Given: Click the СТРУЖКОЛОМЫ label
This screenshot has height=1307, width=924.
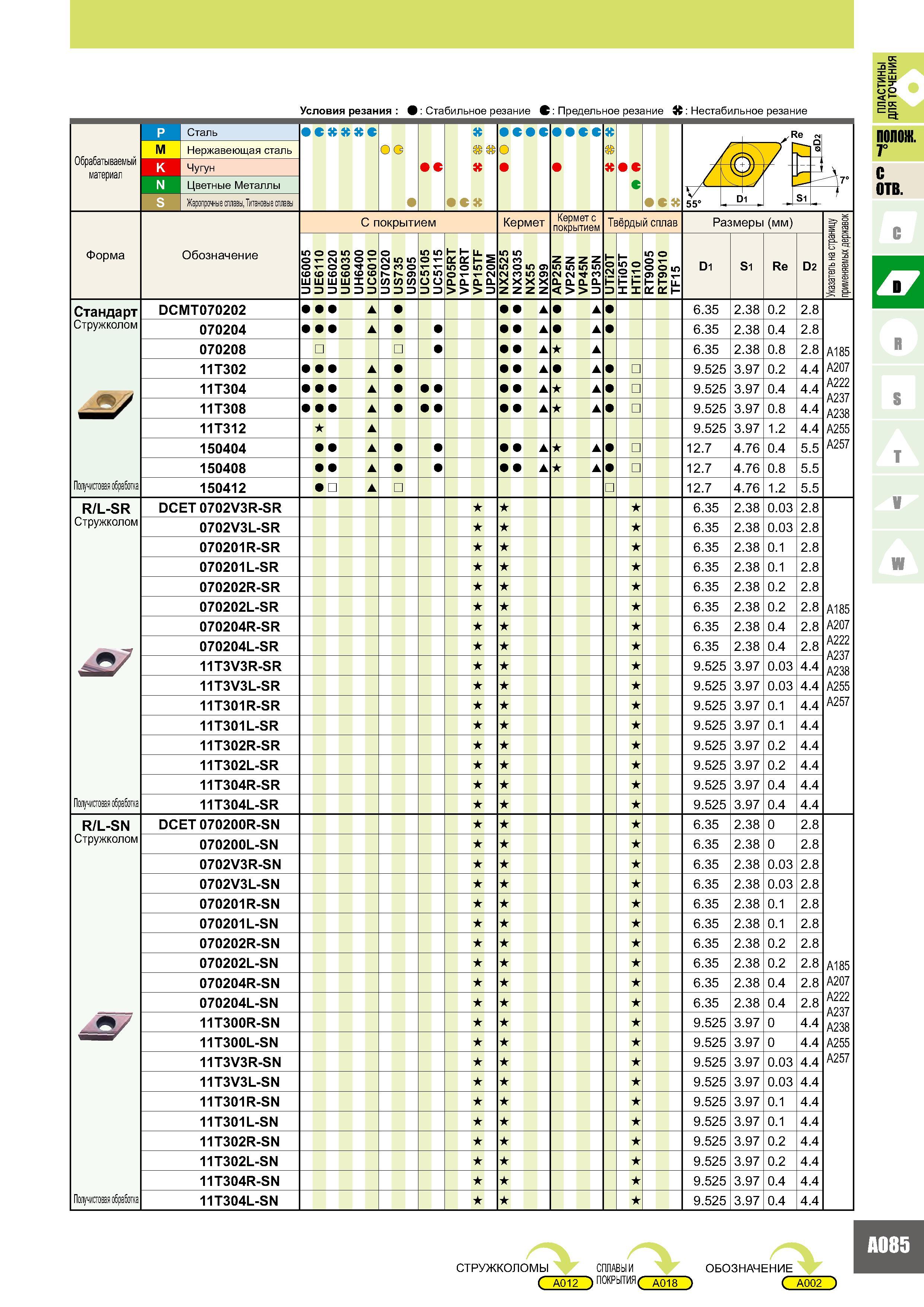Looking at the screenshot, I should coord(502,1268).
